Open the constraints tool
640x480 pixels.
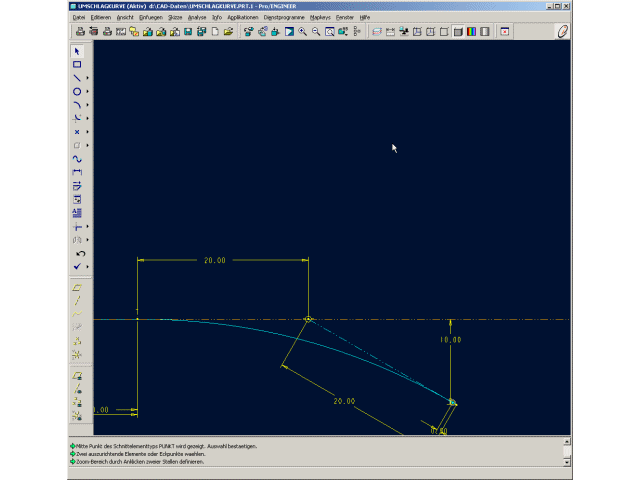tap(77, 199)
